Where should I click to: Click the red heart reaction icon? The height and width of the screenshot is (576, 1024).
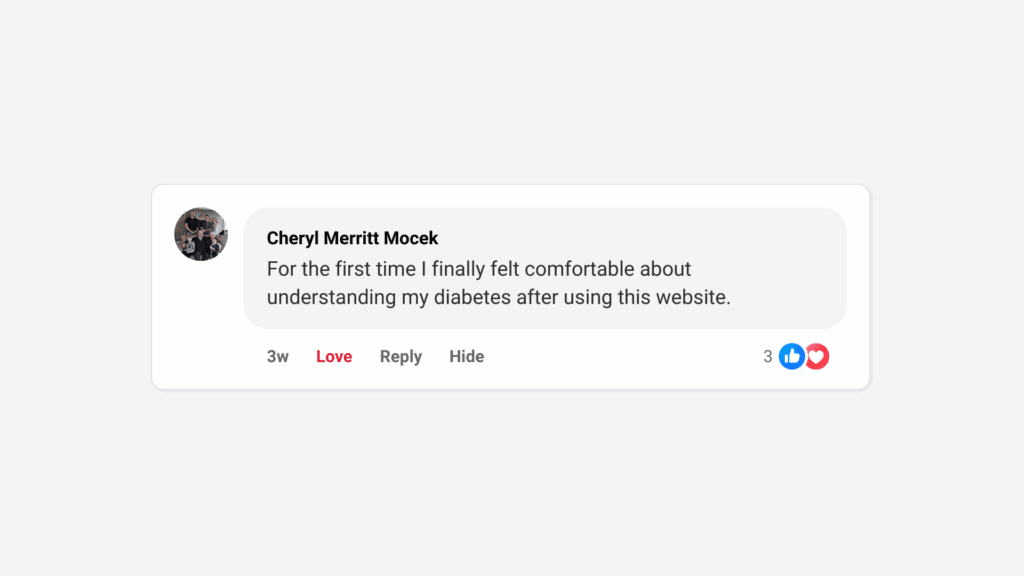click(818, 356)
